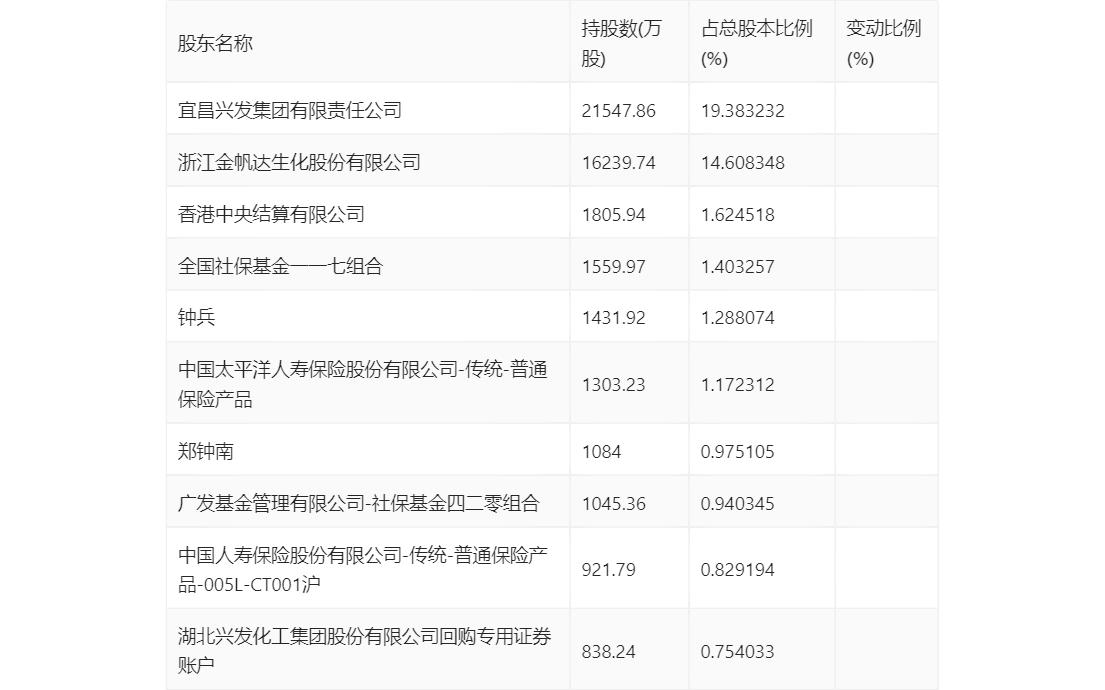Click the 香港中央结算有限公司 row name
The height and width of the screenshot is (690, 1105).
(x=271, y=214)
